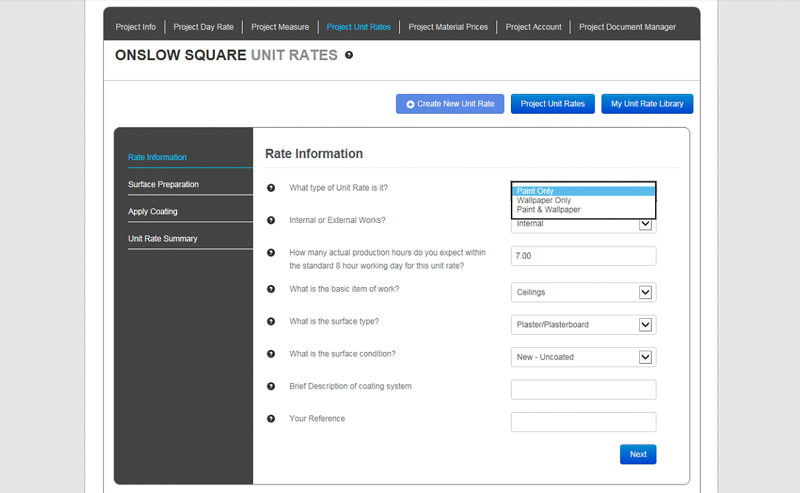Click help icon for surface type question

pyautogui.click(x=271, y=322)
